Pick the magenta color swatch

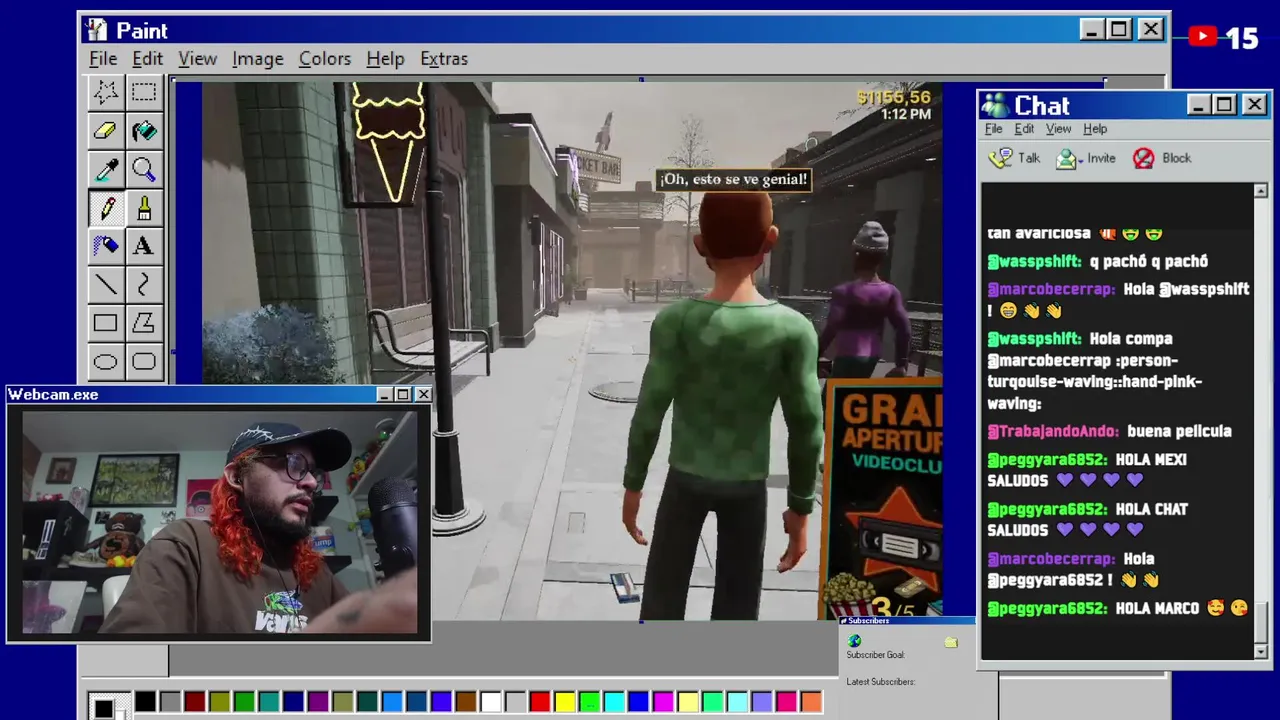click(x=663, y=702)
